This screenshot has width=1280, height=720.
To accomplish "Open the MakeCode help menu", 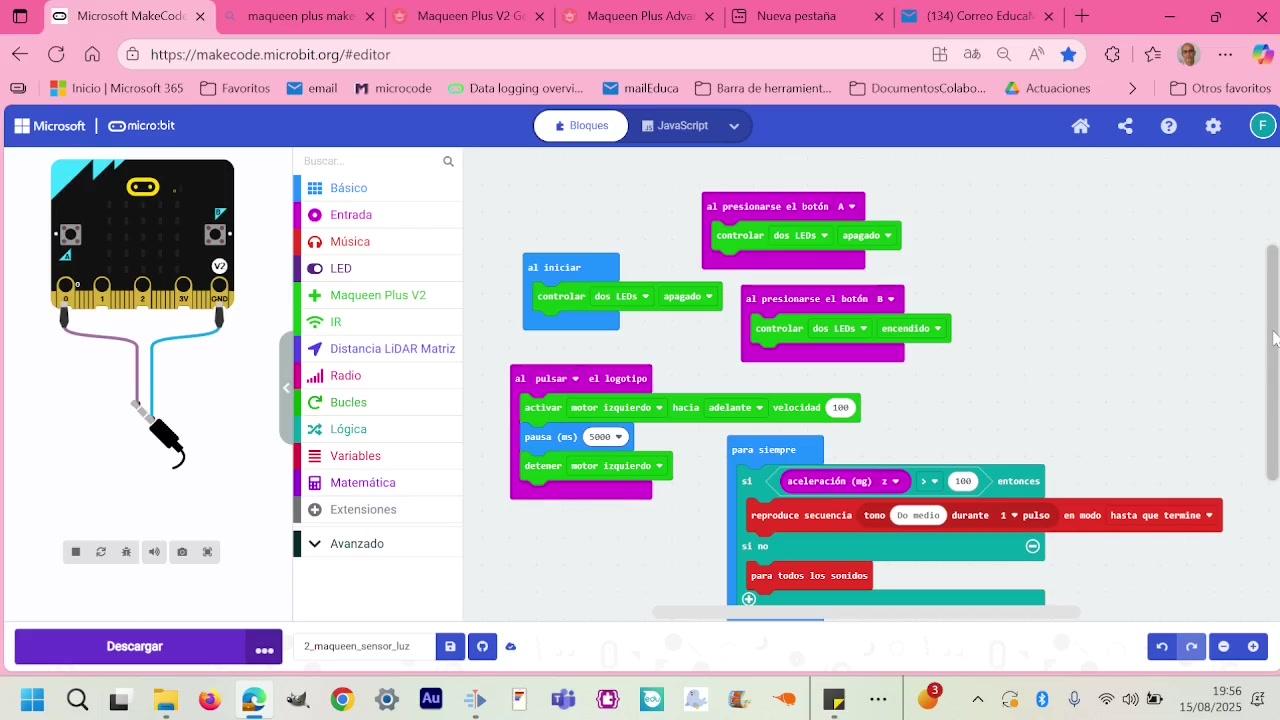I will [1169, 126].
